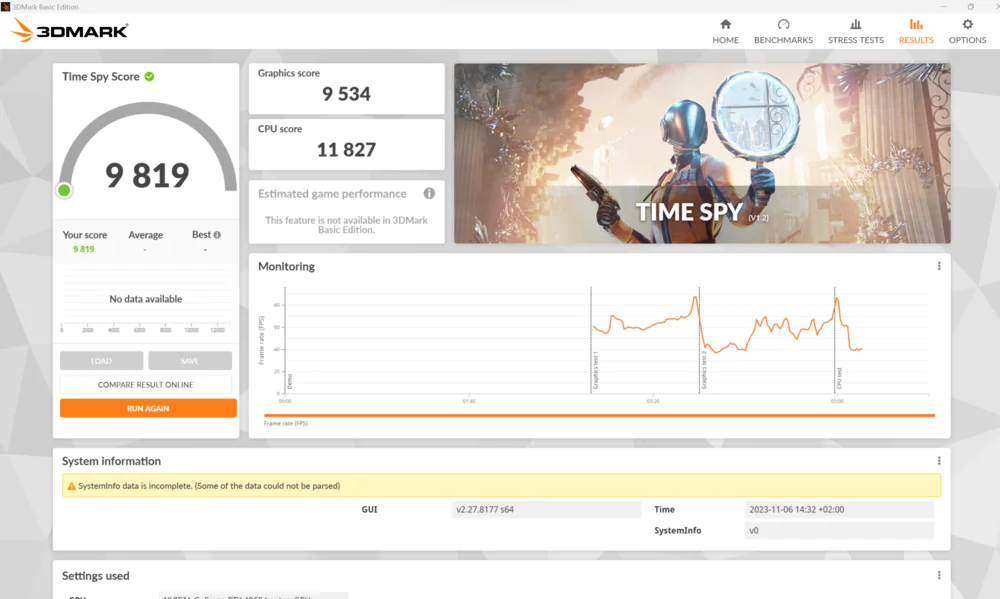Click the CPU test chart marker
1000x599 pixels.
pyautogui.click(x=839, y=378)
